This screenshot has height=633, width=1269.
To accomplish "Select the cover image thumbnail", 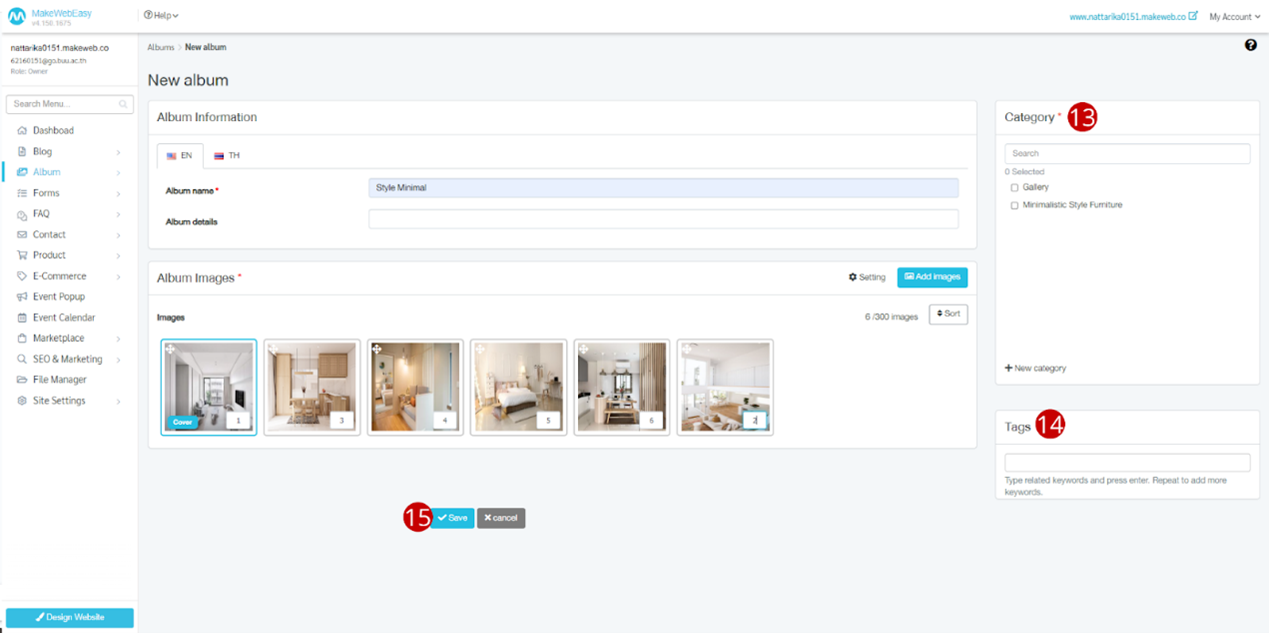I will point(208,387).
